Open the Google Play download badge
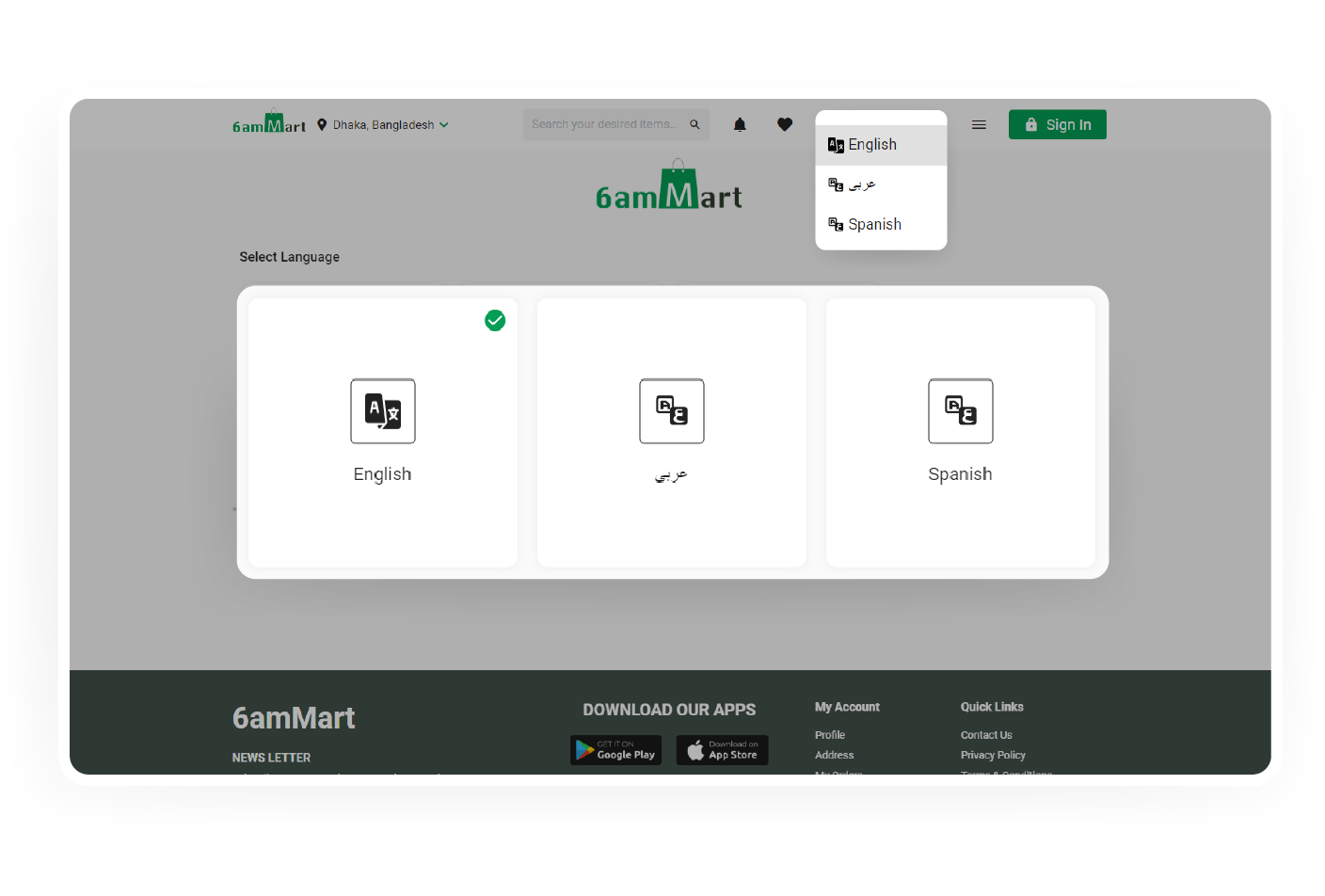The height and width of the screenshot is (896, 1325). pos(615,750)
